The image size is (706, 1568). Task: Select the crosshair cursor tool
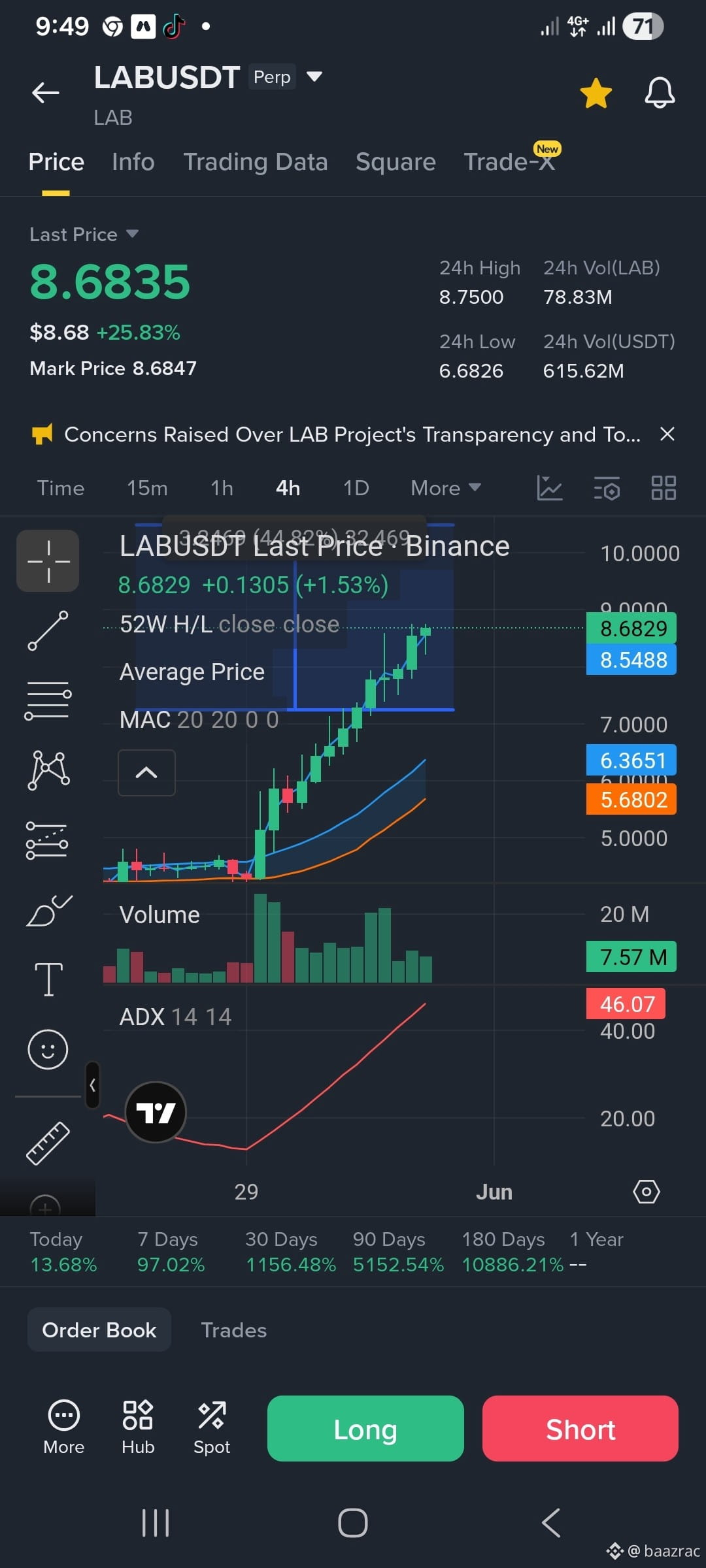coord(48,561)
